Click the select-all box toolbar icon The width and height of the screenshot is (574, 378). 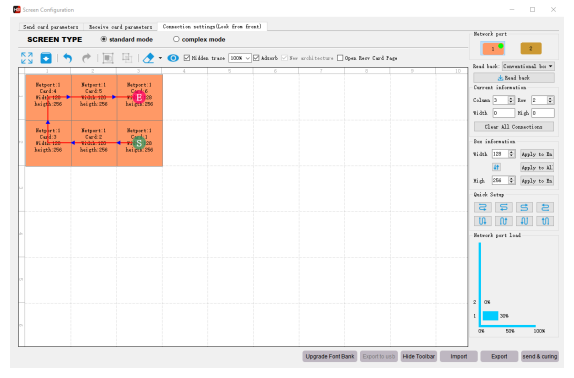[108, 58]
